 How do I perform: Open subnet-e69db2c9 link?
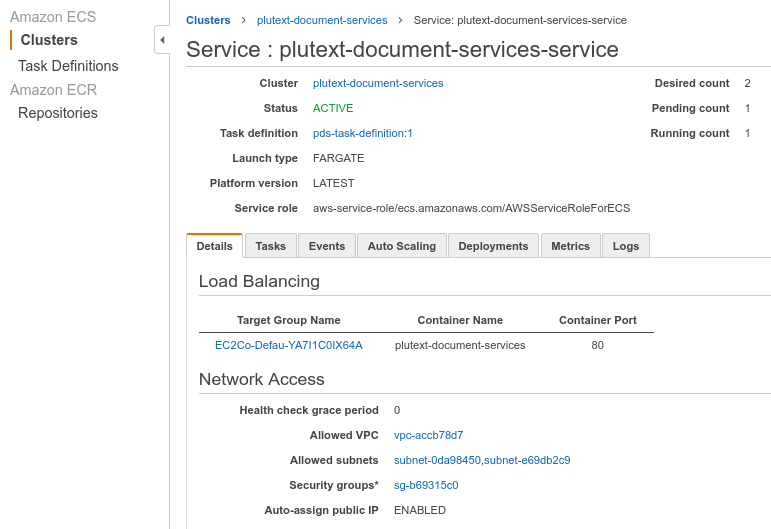coord(527,460)
